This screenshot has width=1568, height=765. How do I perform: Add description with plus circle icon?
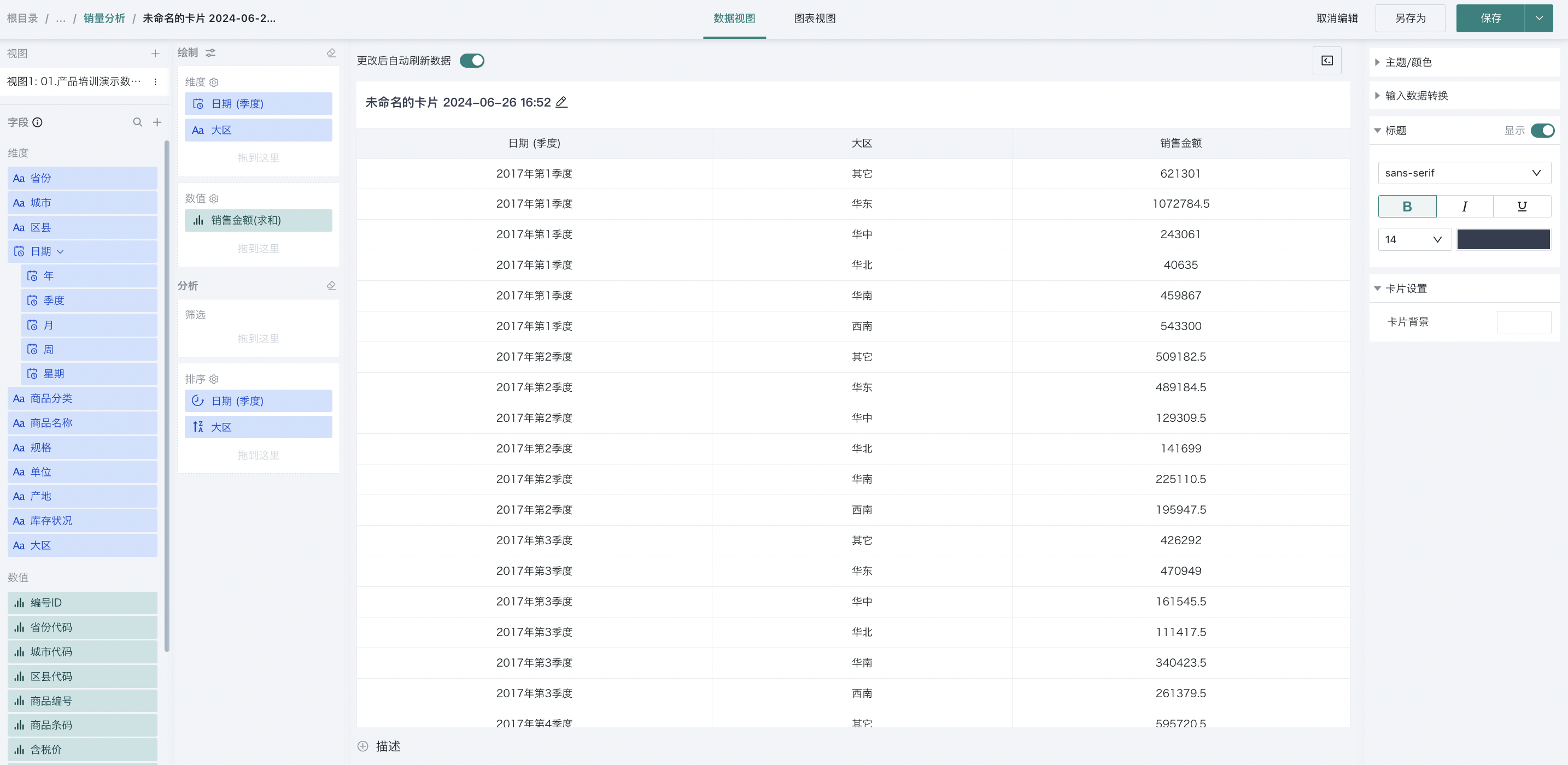coord(363,746)
